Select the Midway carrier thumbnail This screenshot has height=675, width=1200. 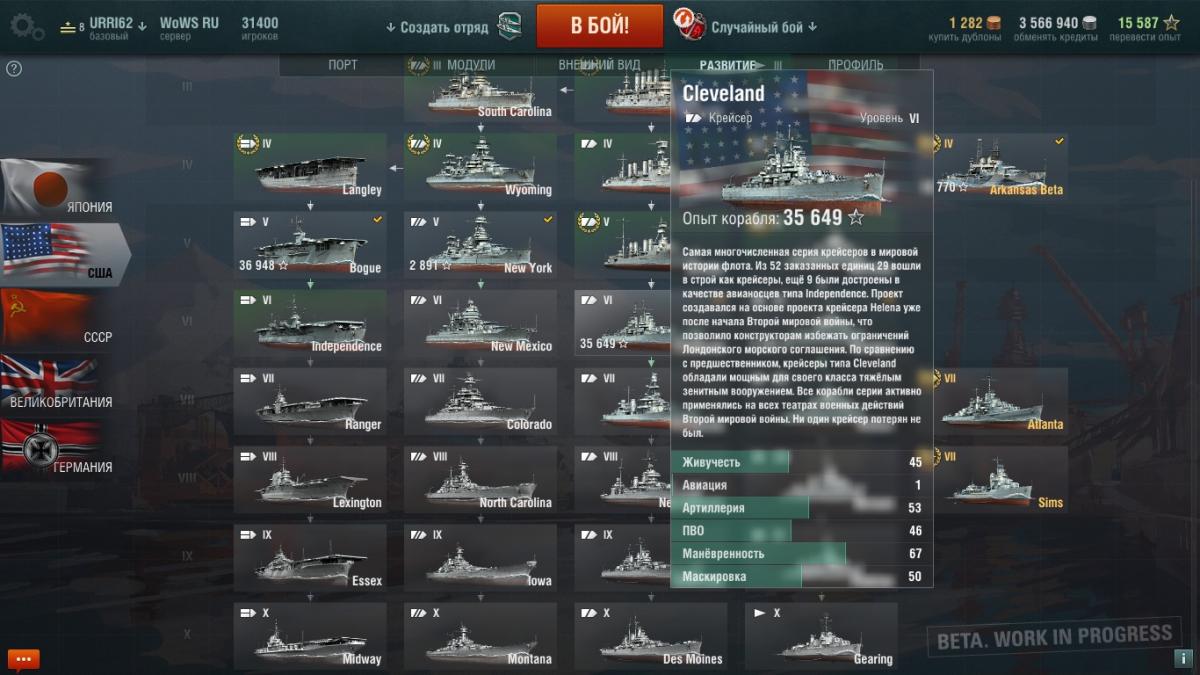tap(310, 636)
